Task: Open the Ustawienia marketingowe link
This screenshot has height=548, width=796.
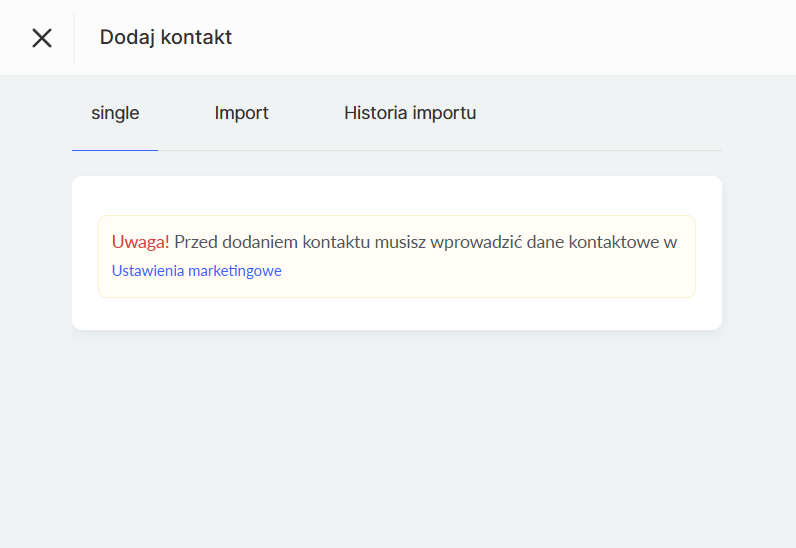Action: (x=197, y=271)
